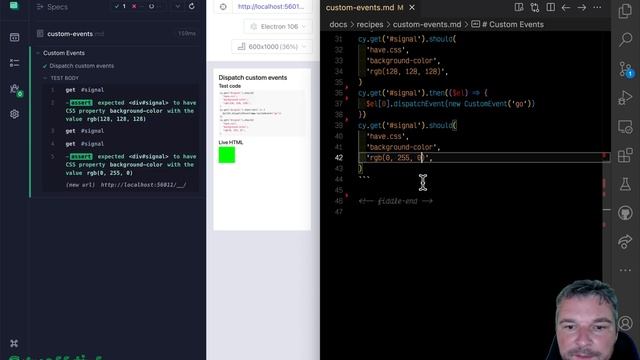Click custom-events.md breadcrumb segment

(x=427, y=24)
